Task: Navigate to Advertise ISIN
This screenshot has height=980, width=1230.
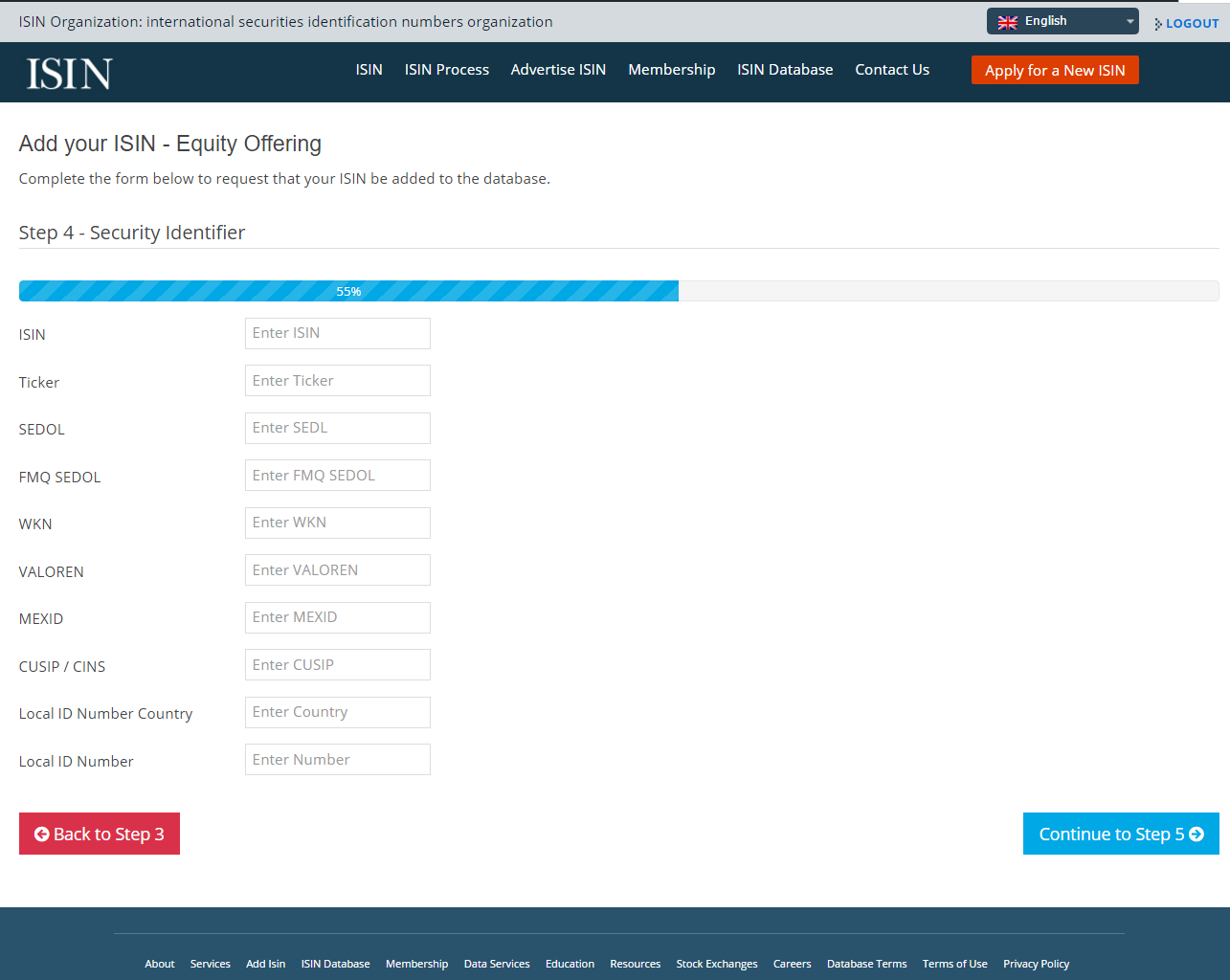Action: [558, 69]
